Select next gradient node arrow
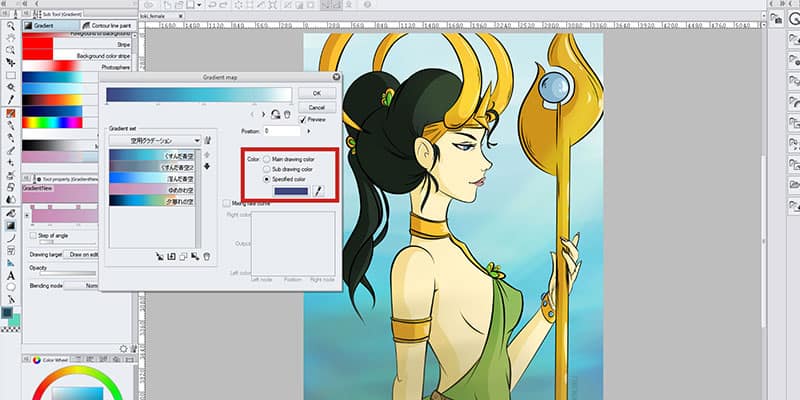 point(263,115)
